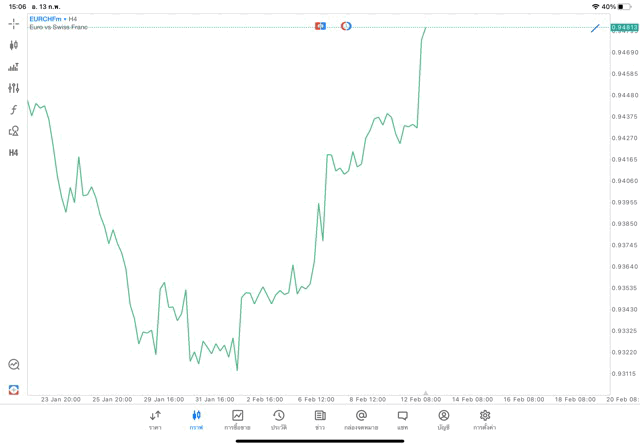Open the กล่องจดหมาย (Mailbox) tab
Image resolution: width=640 pixels, height=447 pixels.
361,419
